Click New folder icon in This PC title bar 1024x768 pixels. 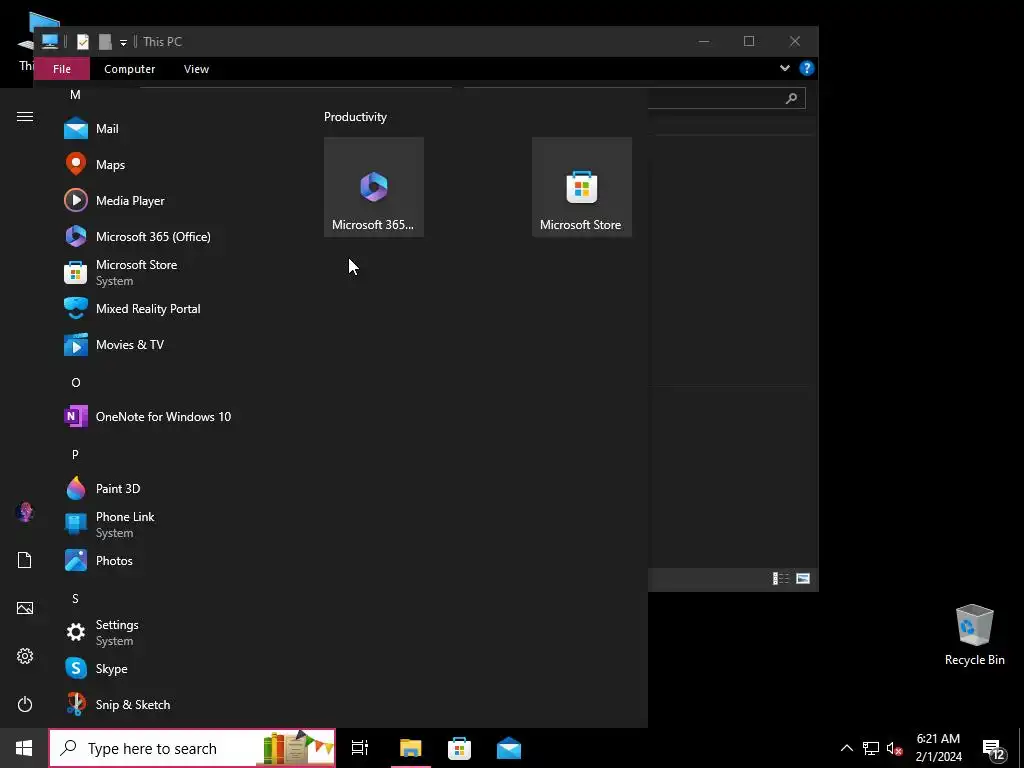click(x=104, y=42)
